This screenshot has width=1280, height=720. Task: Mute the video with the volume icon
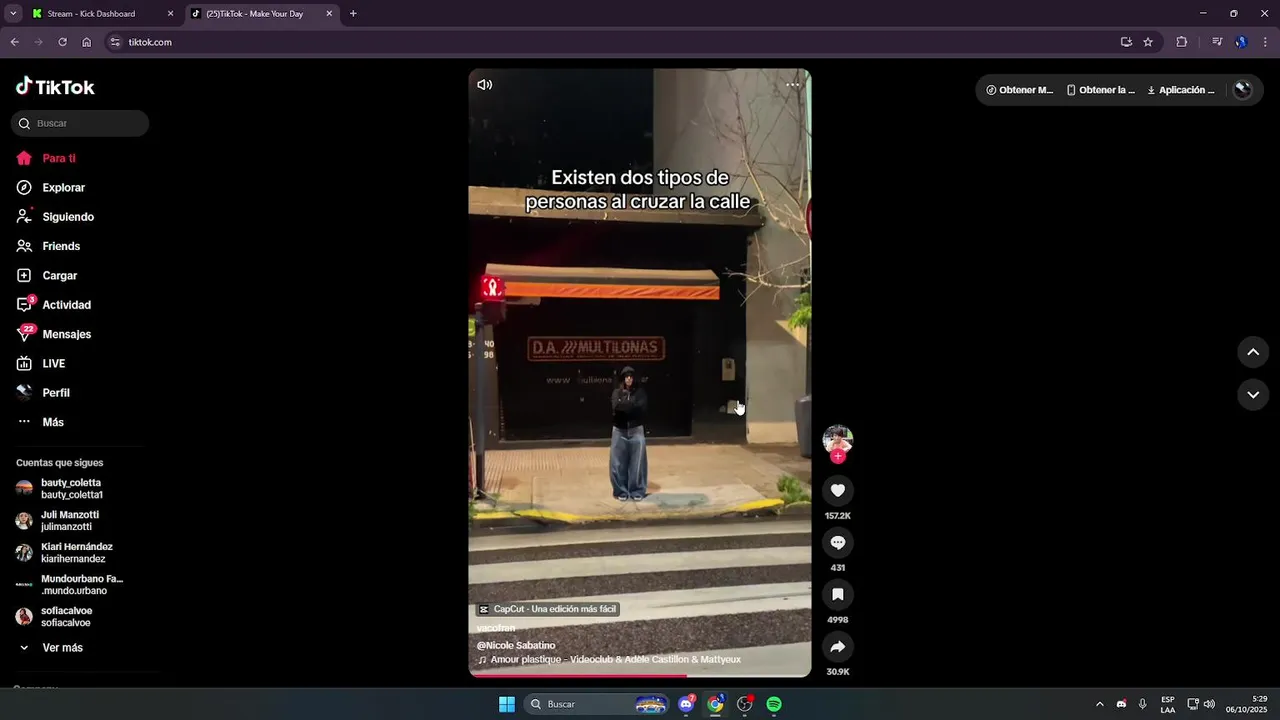[484, 85]
